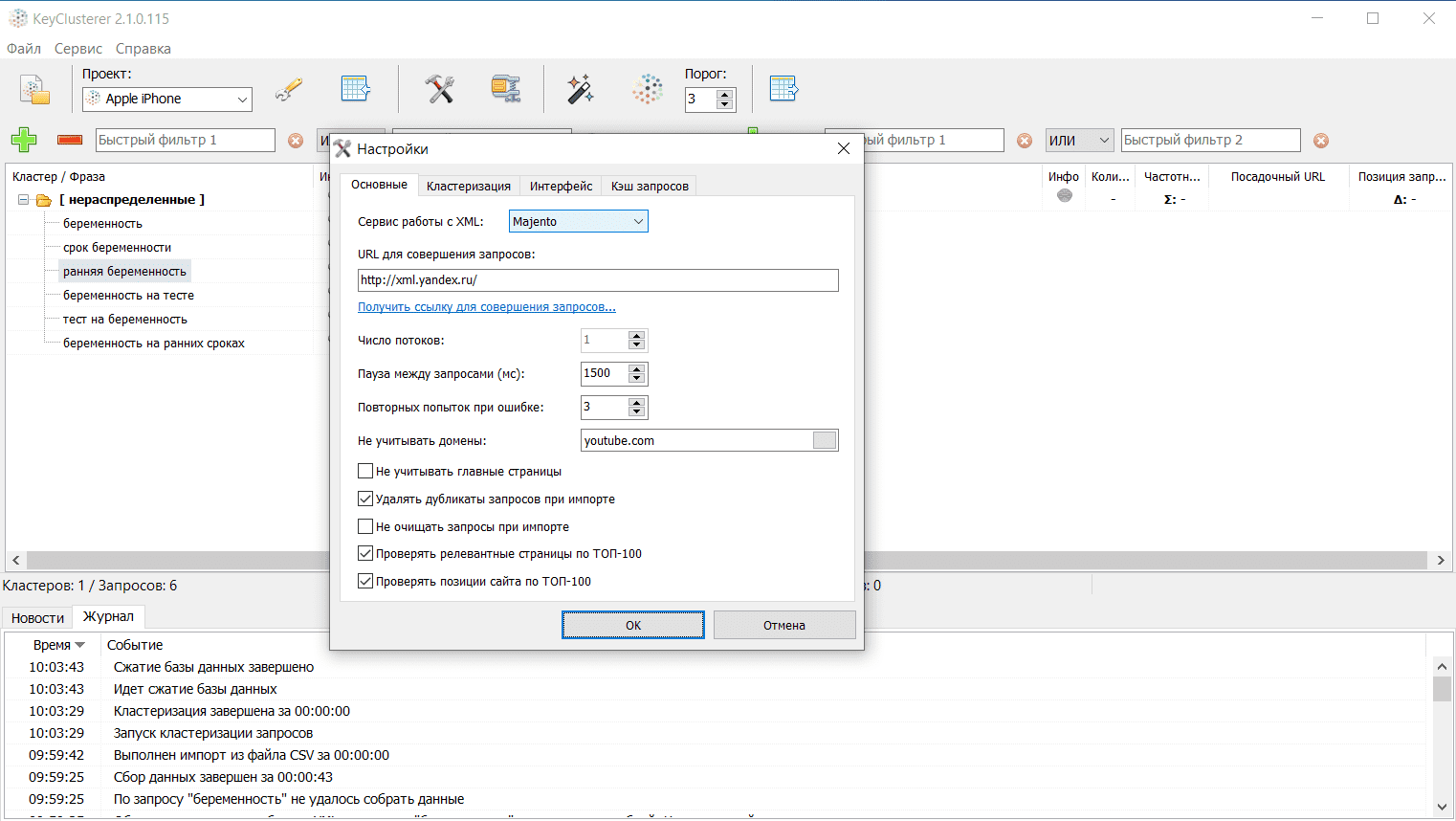Open the ИЛИ operator dropdown
1456x821 pixels.
click(x=1079, y=141)
